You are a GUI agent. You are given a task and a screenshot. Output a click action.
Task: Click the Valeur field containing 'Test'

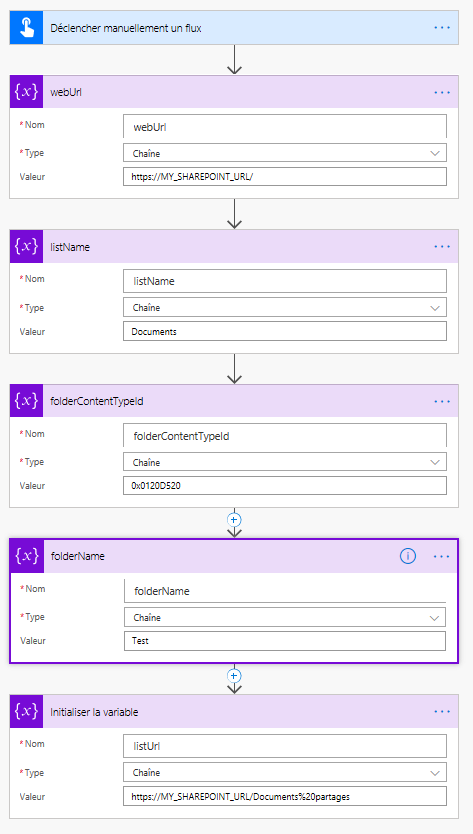click(x=285, y=641)
